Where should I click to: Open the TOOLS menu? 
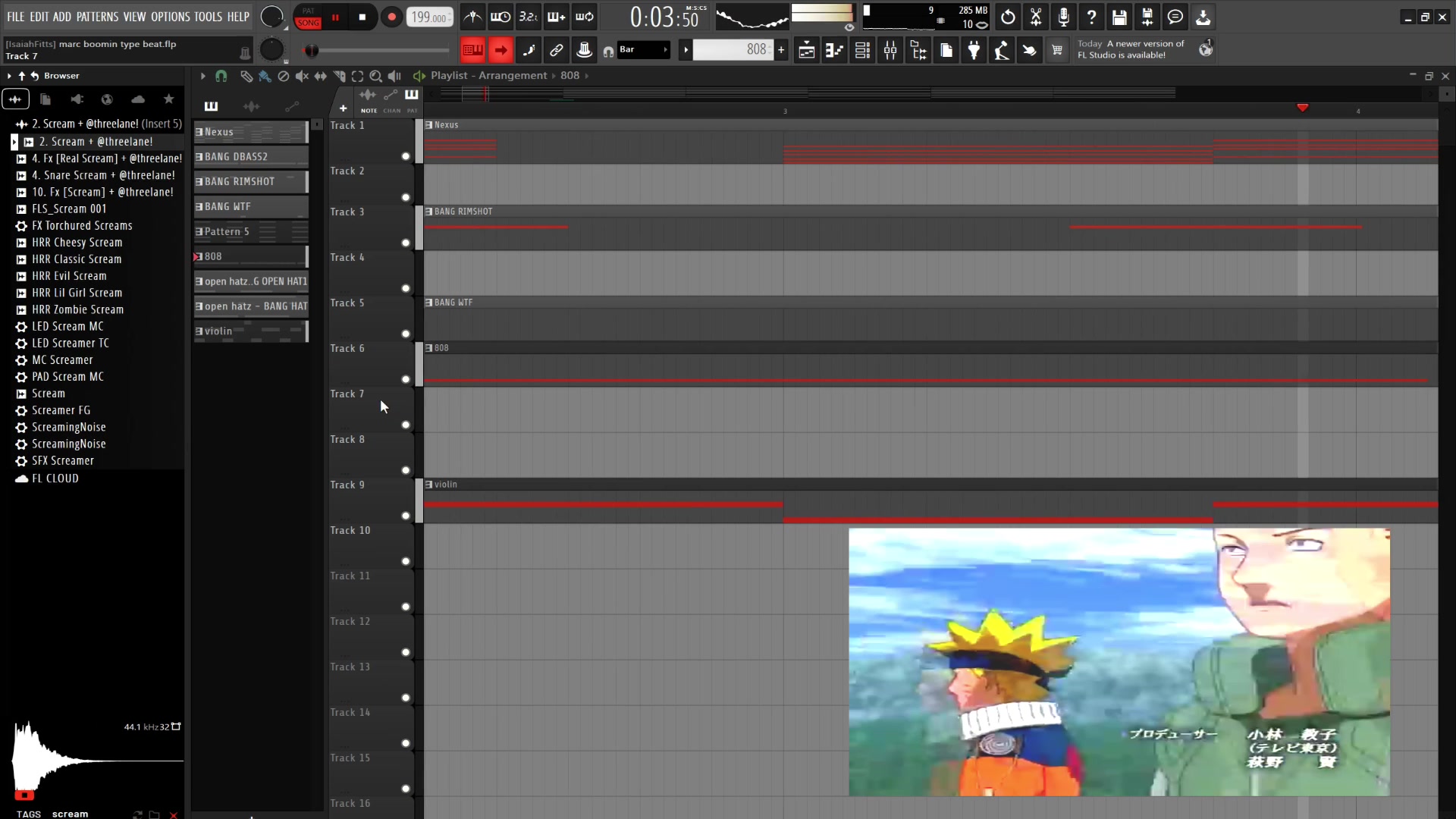[x=209, y=17]
